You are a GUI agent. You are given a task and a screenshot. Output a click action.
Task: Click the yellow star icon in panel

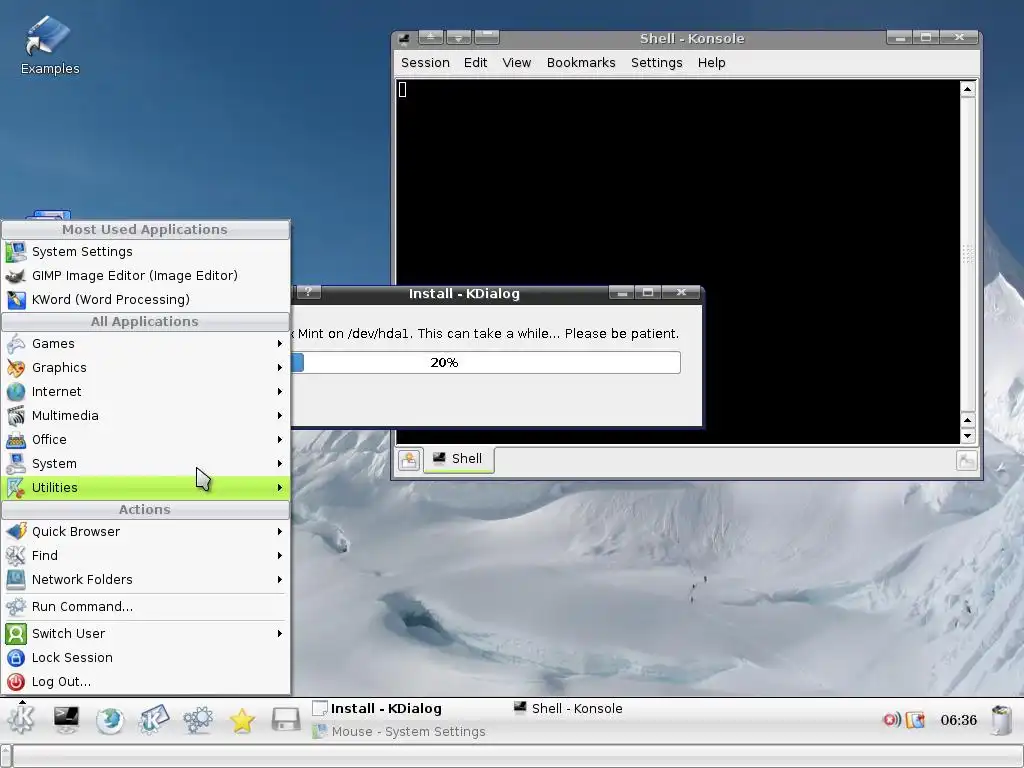242,720
